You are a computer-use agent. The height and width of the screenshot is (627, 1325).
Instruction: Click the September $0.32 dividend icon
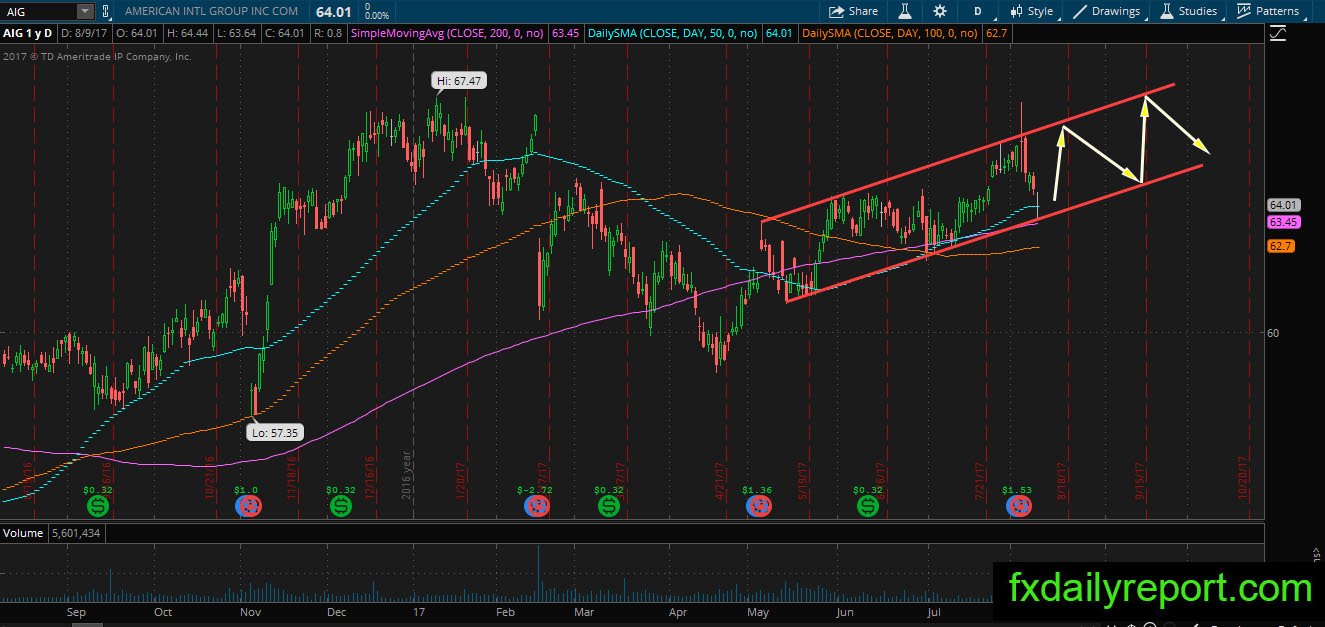(98, 507)
